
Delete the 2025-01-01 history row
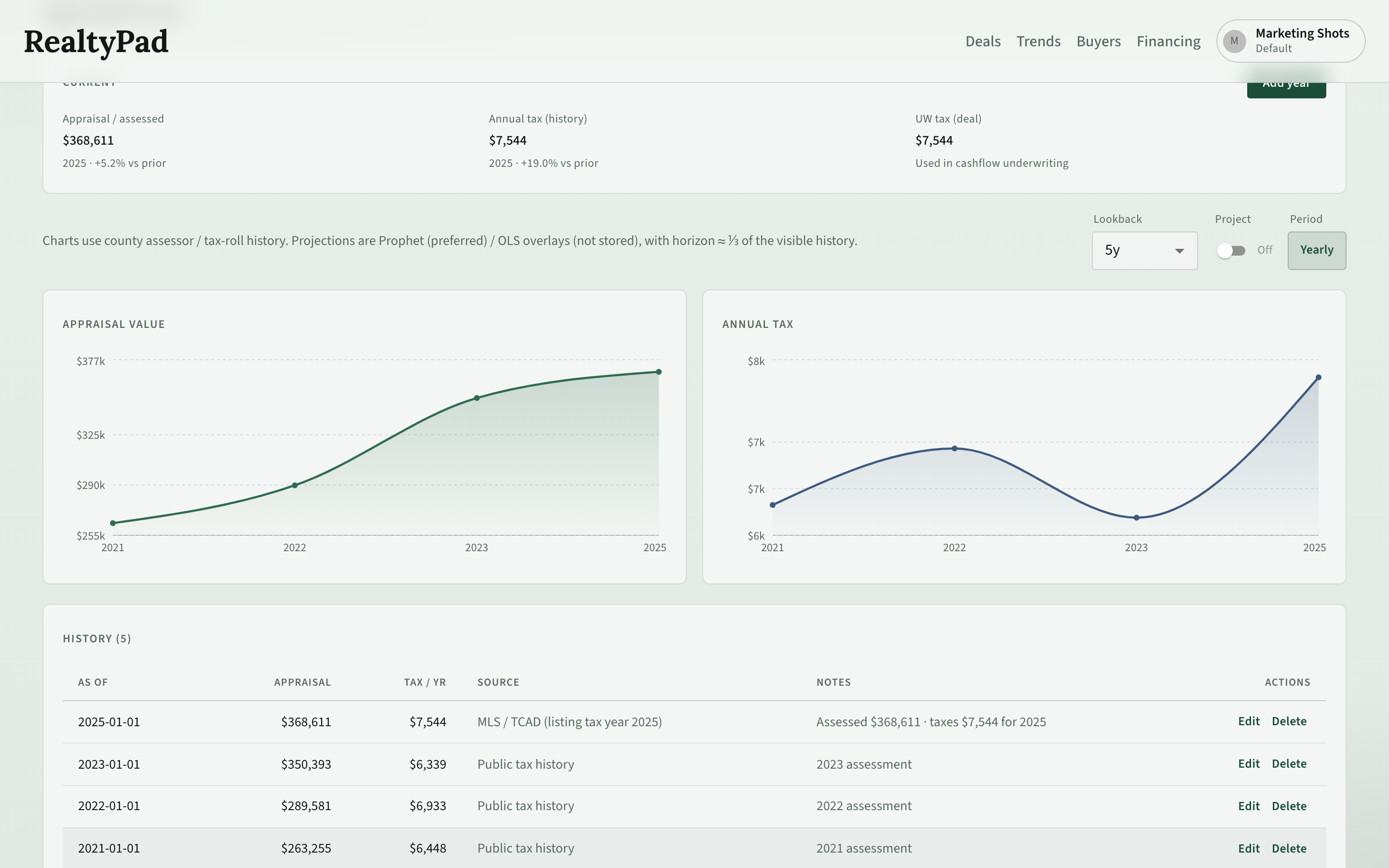tap(1289, 721)
